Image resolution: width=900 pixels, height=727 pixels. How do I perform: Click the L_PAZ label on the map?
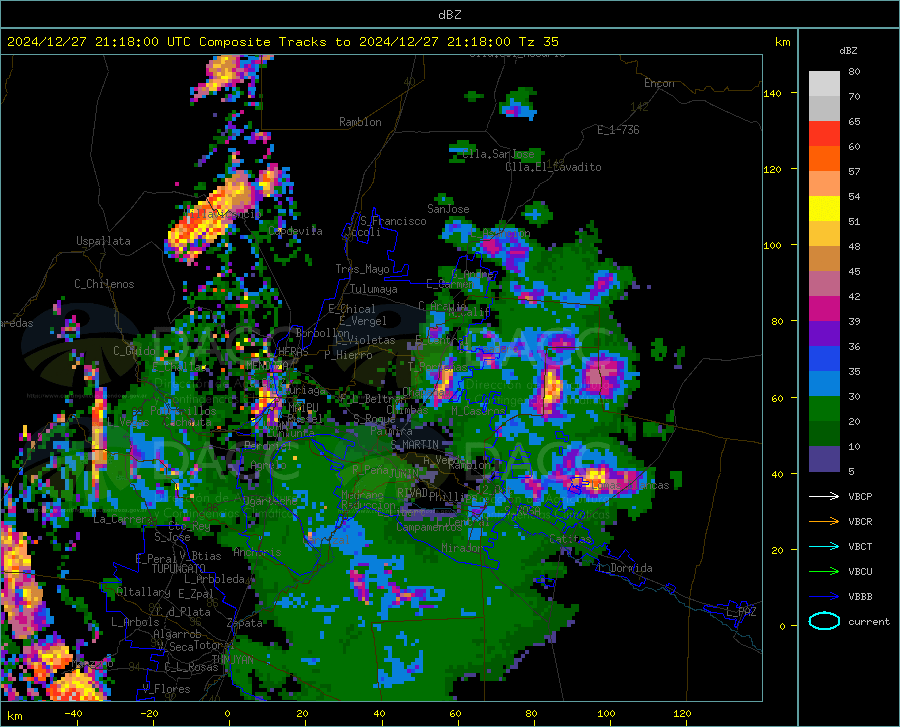741,612
